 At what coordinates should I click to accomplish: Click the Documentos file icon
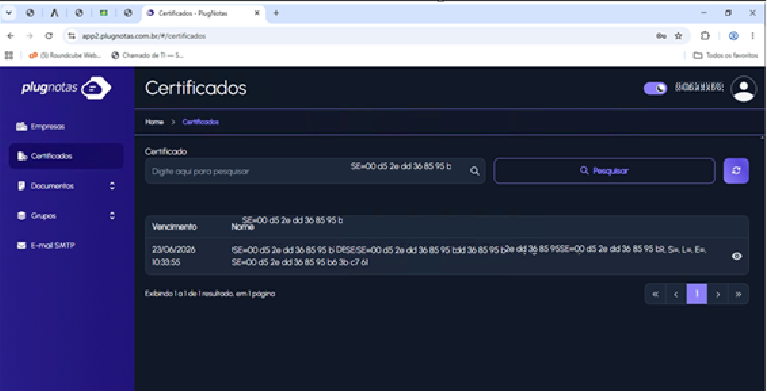click(x=21, y=186)
